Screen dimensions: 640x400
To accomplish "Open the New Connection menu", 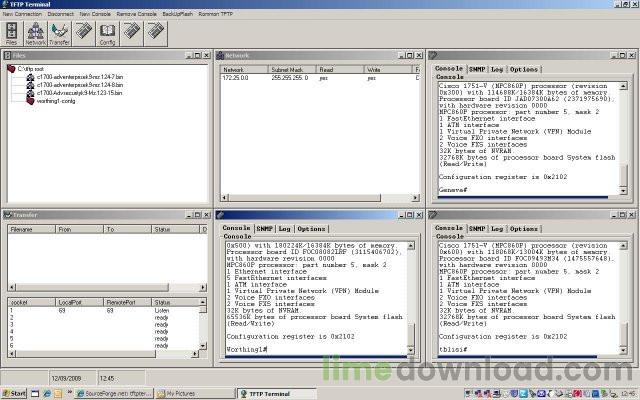I will 22,14.
